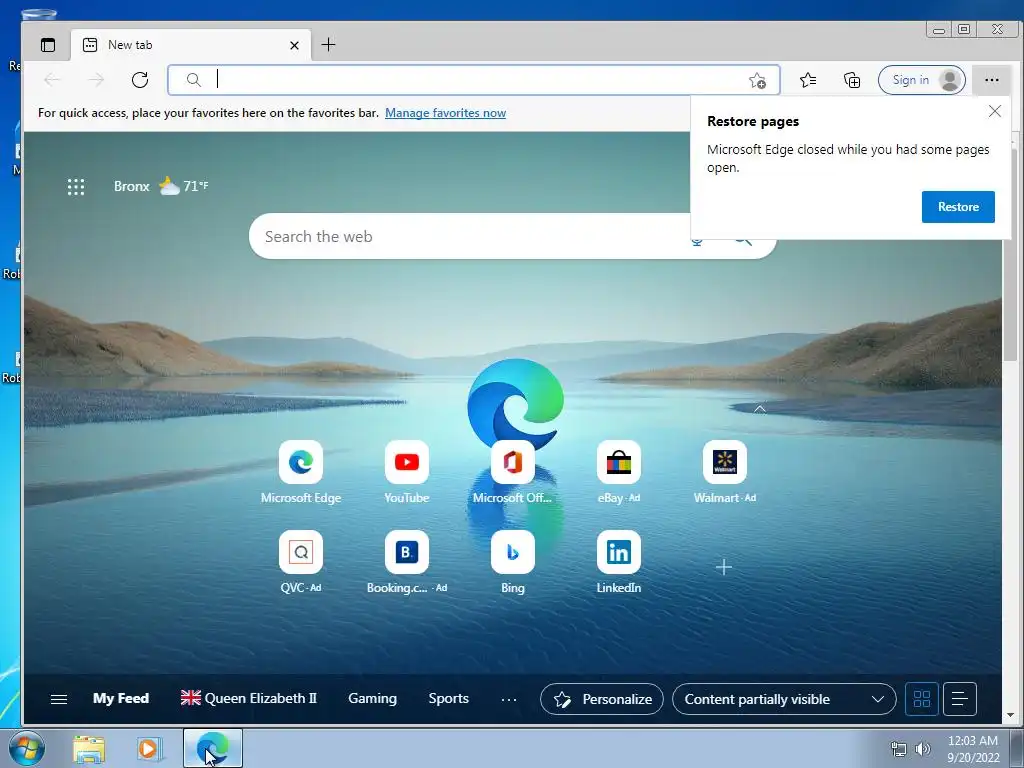Collapse quick links with chevron arrow

coord(760,409)
